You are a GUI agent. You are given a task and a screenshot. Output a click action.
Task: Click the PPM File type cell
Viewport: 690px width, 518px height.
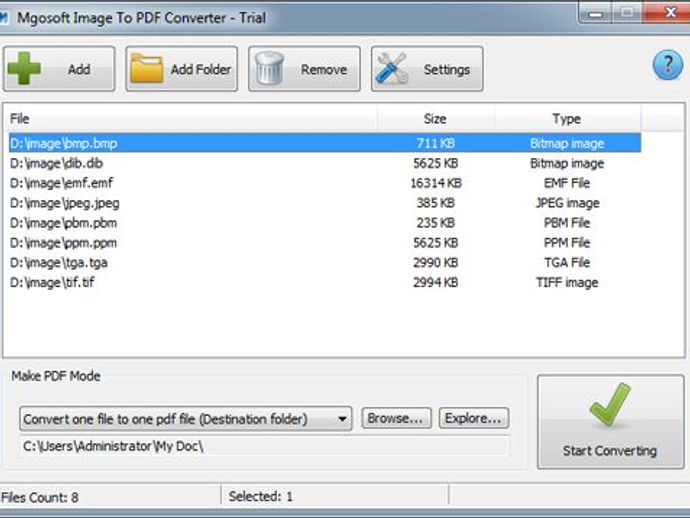pyautogui.click(x=567, y=242)
